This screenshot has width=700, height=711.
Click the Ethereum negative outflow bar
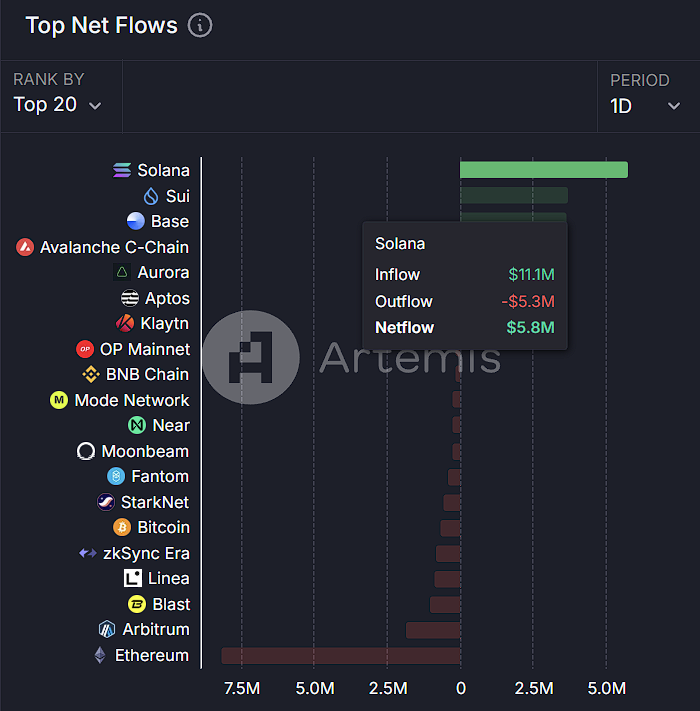tap(340, 656)
